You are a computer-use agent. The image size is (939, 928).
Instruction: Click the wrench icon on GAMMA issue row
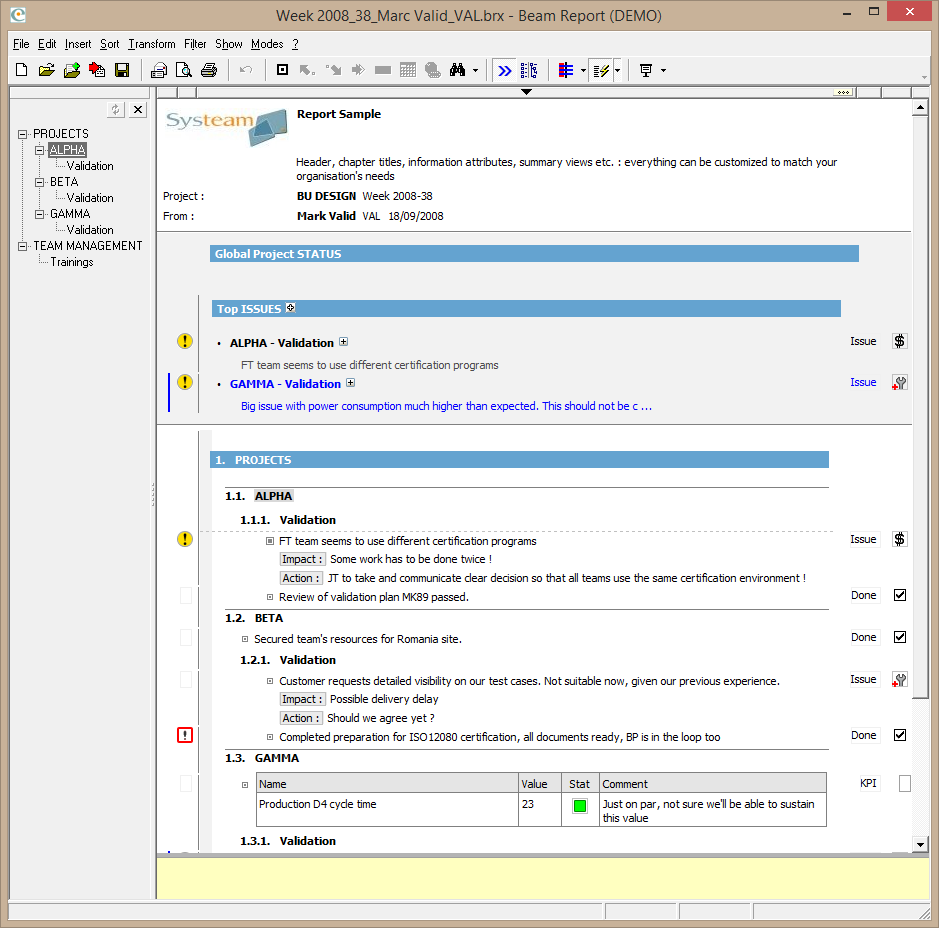click(x=899, y=383)
